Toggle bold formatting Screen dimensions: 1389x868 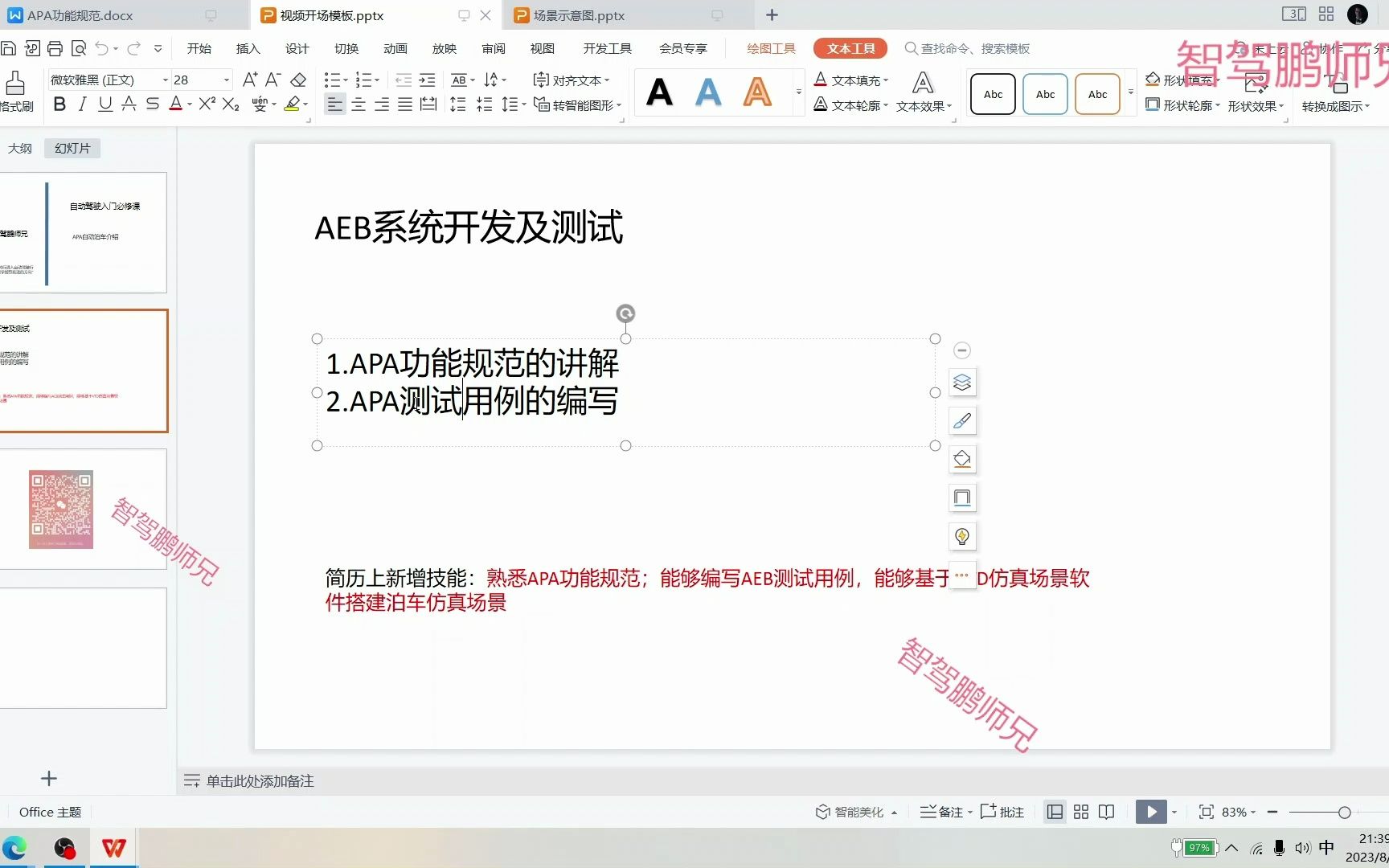tap(59, 104)
